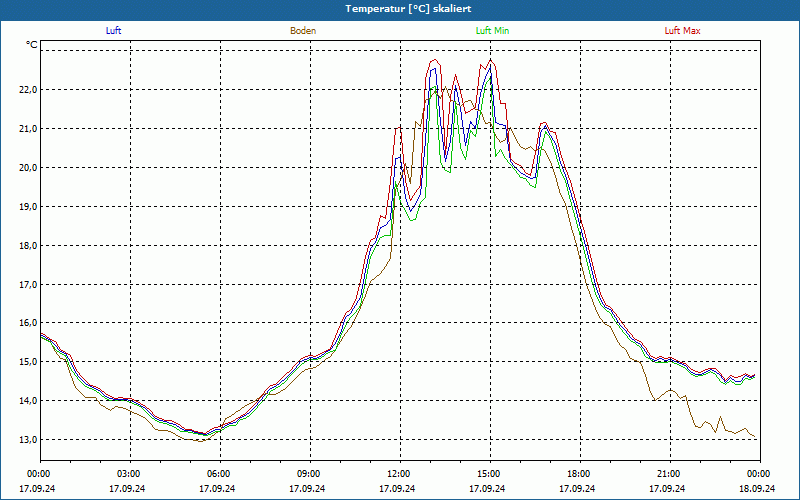Click the chart title Temperatur [°C] skaliert
The image size is (800, 500).
pyautogui.click(x=400, y=8)
